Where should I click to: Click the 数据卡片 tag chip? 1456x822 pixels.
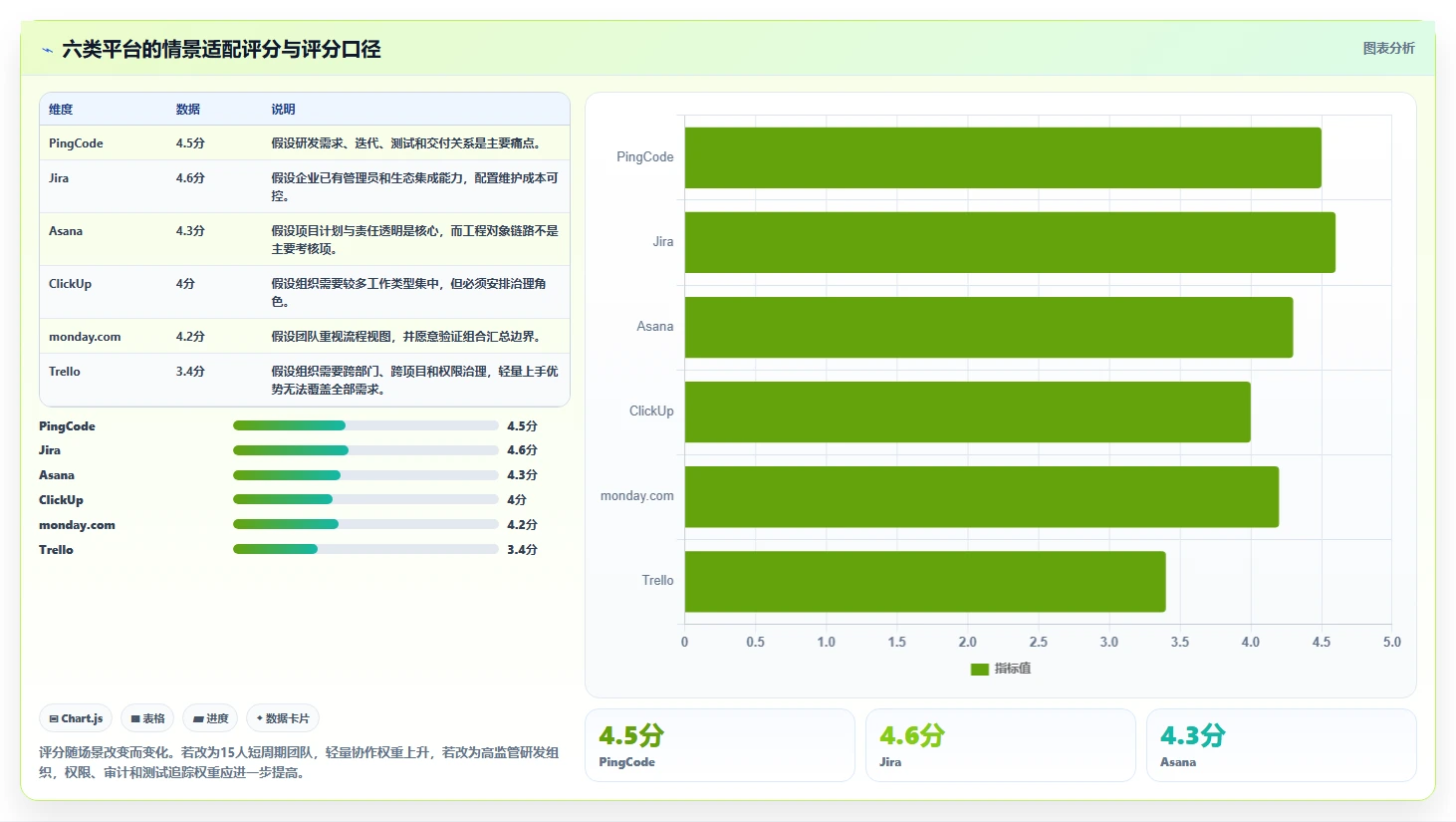pyautogui.click(x=283, y=718)
